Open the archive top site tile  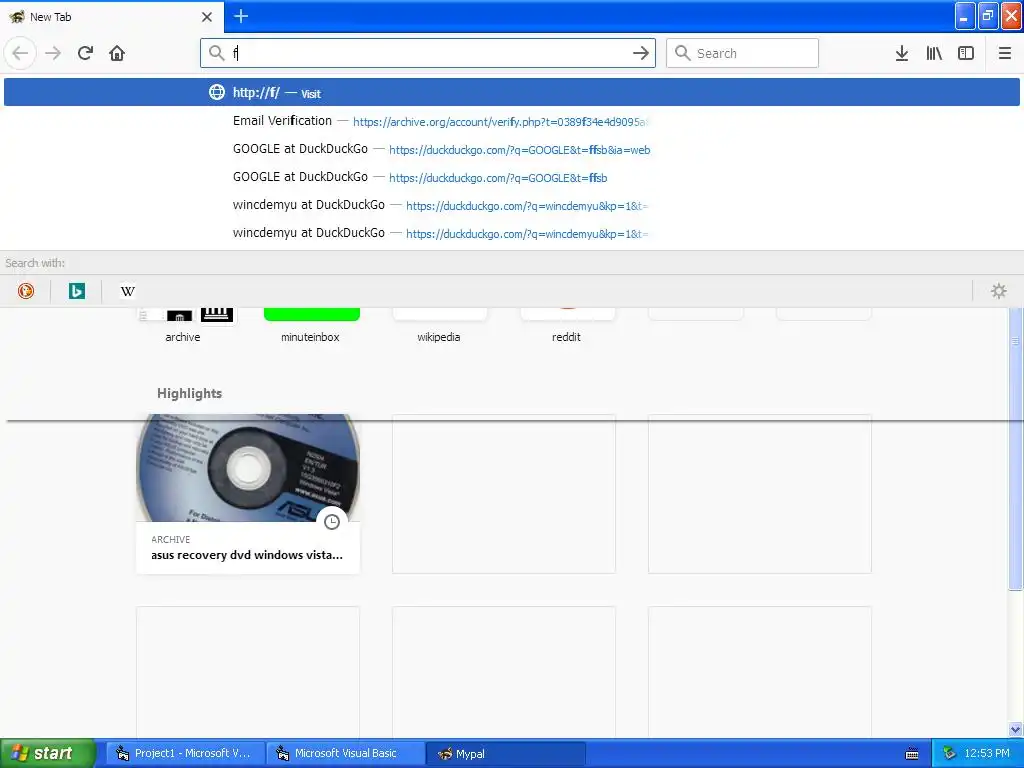pyautogui.click(x=183, y=325)
